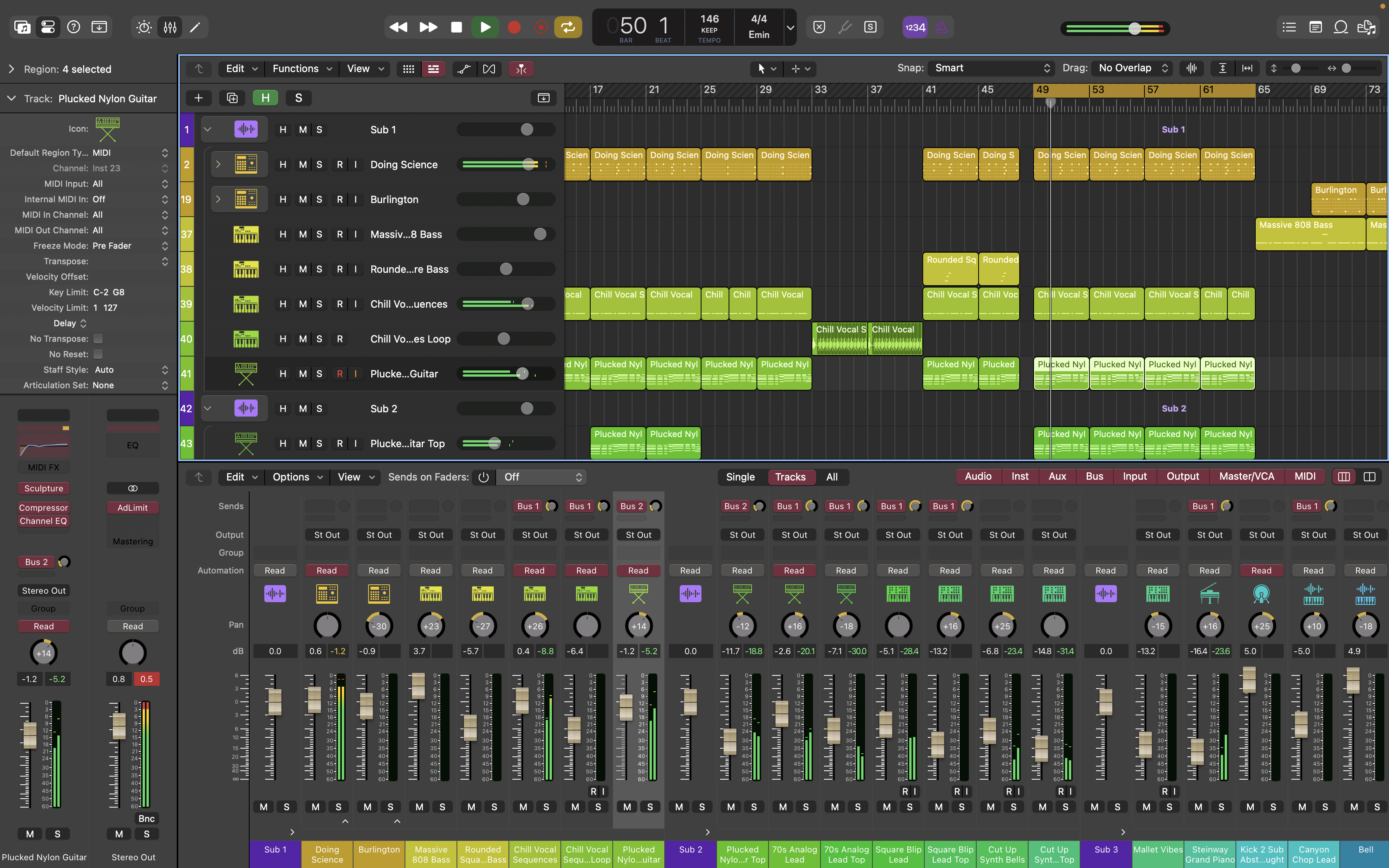Check the No Reset checkbox
Screen dimensions: 1389x868
(98, 354)
